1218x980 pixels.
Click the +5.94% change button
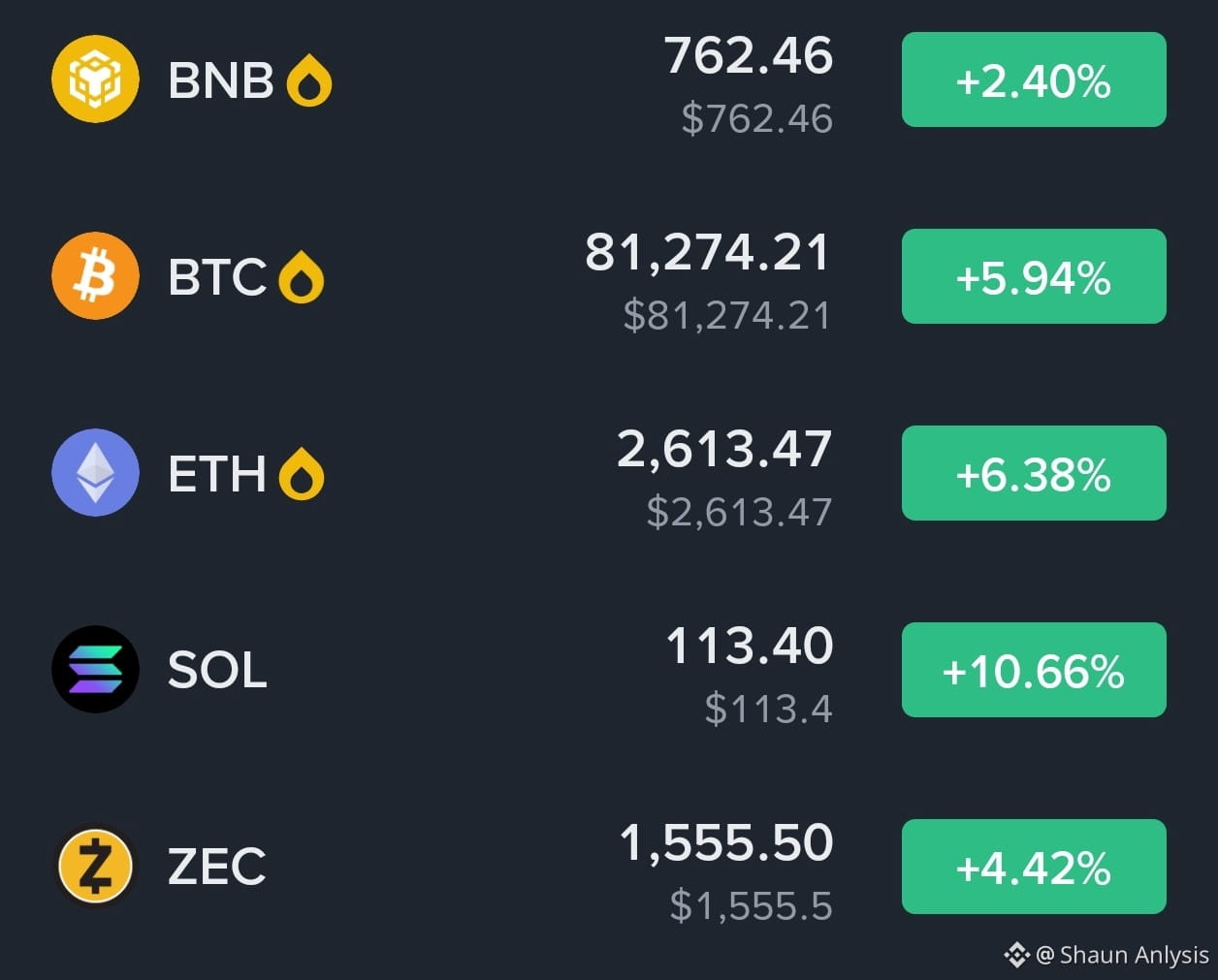1034,276
